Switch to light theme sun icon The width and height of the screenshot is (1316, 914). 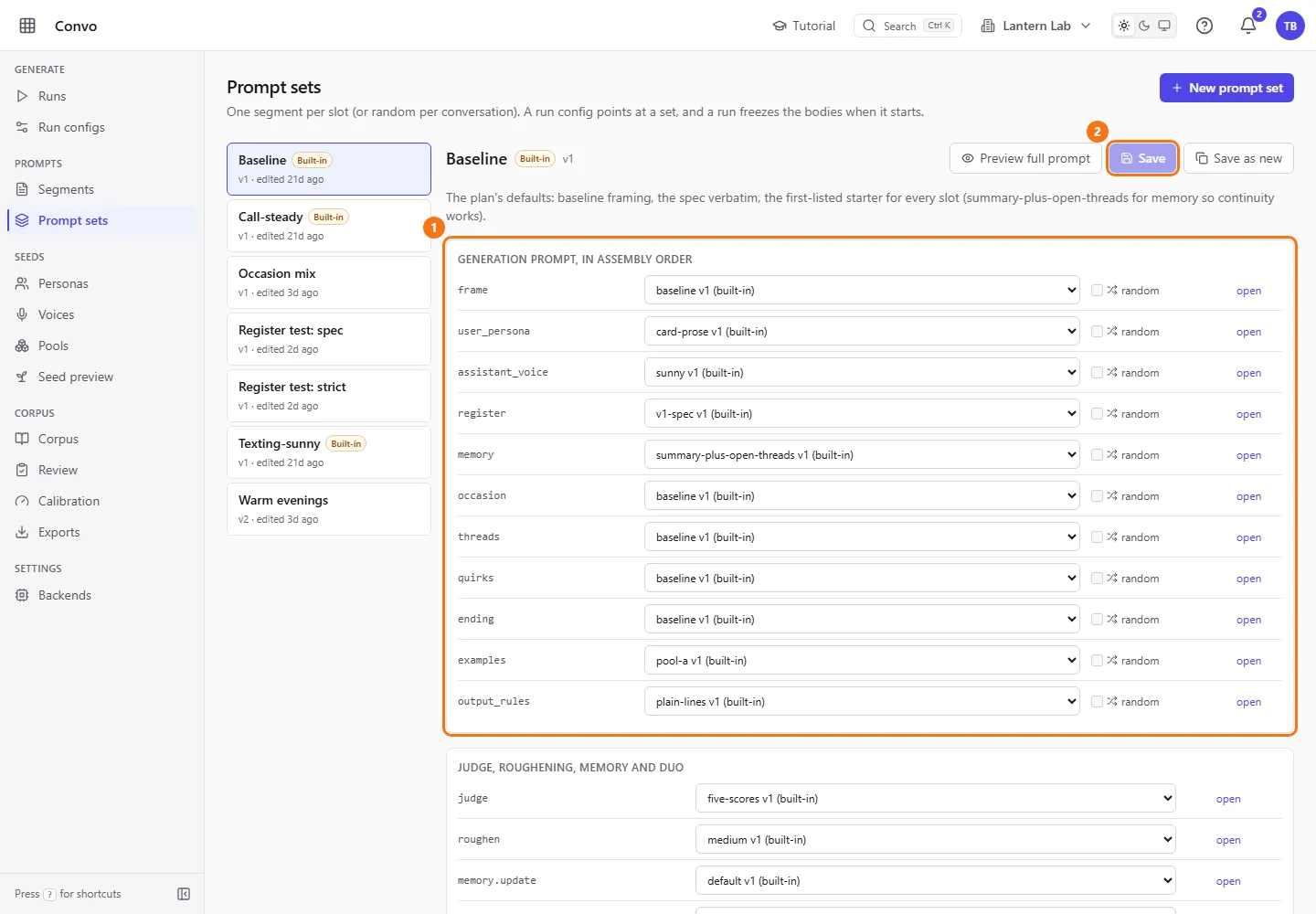[x=1124, y=26]
